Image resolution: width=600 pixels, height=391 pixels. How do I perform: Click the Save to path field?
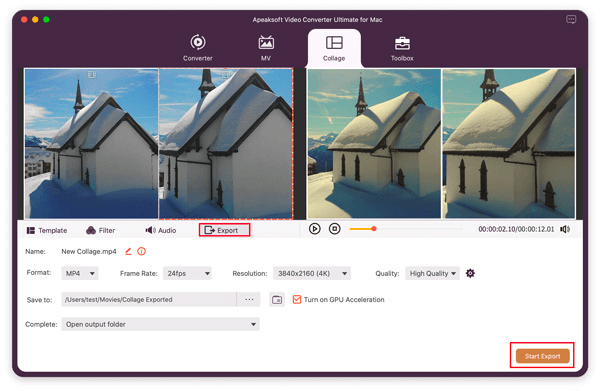(149, 300)
